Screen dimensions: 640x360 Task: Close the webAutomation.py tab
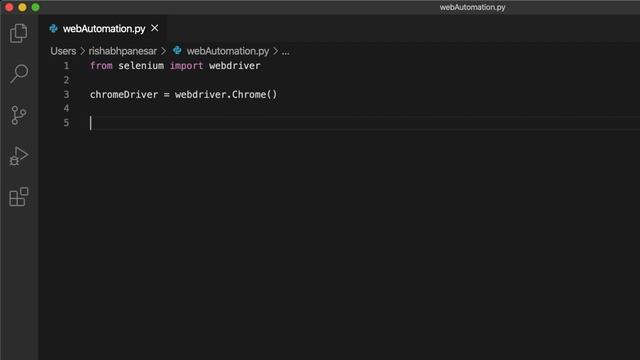pos(155,28)
